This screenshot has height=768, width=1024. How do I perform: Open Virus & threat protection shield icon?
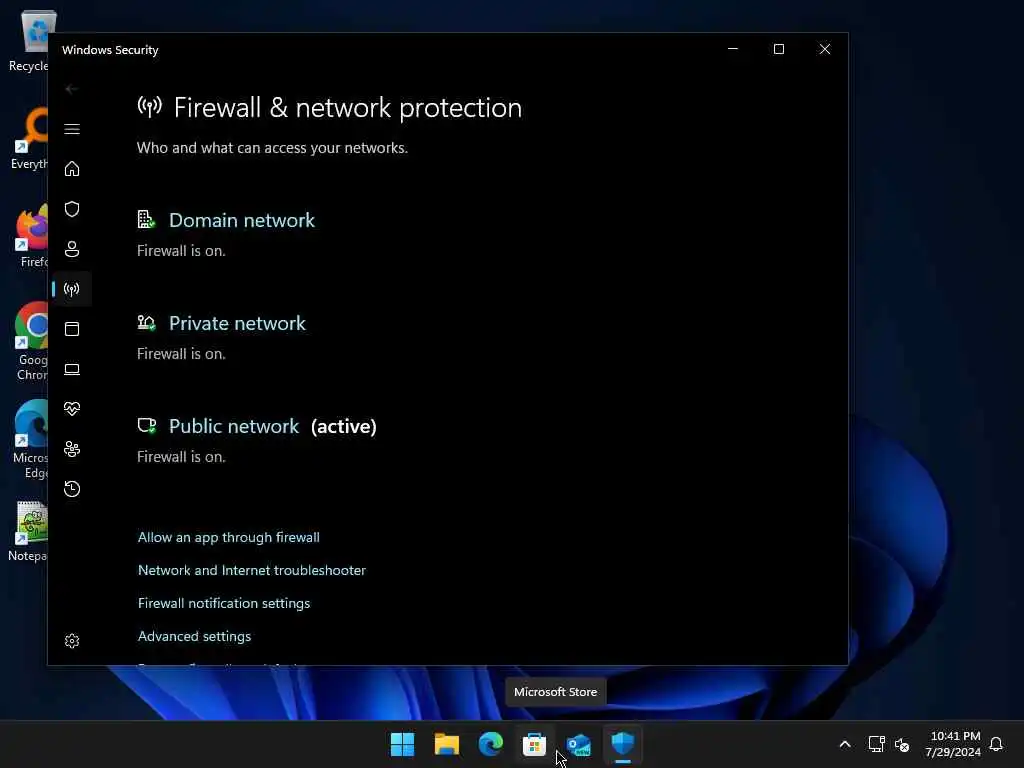72,209
